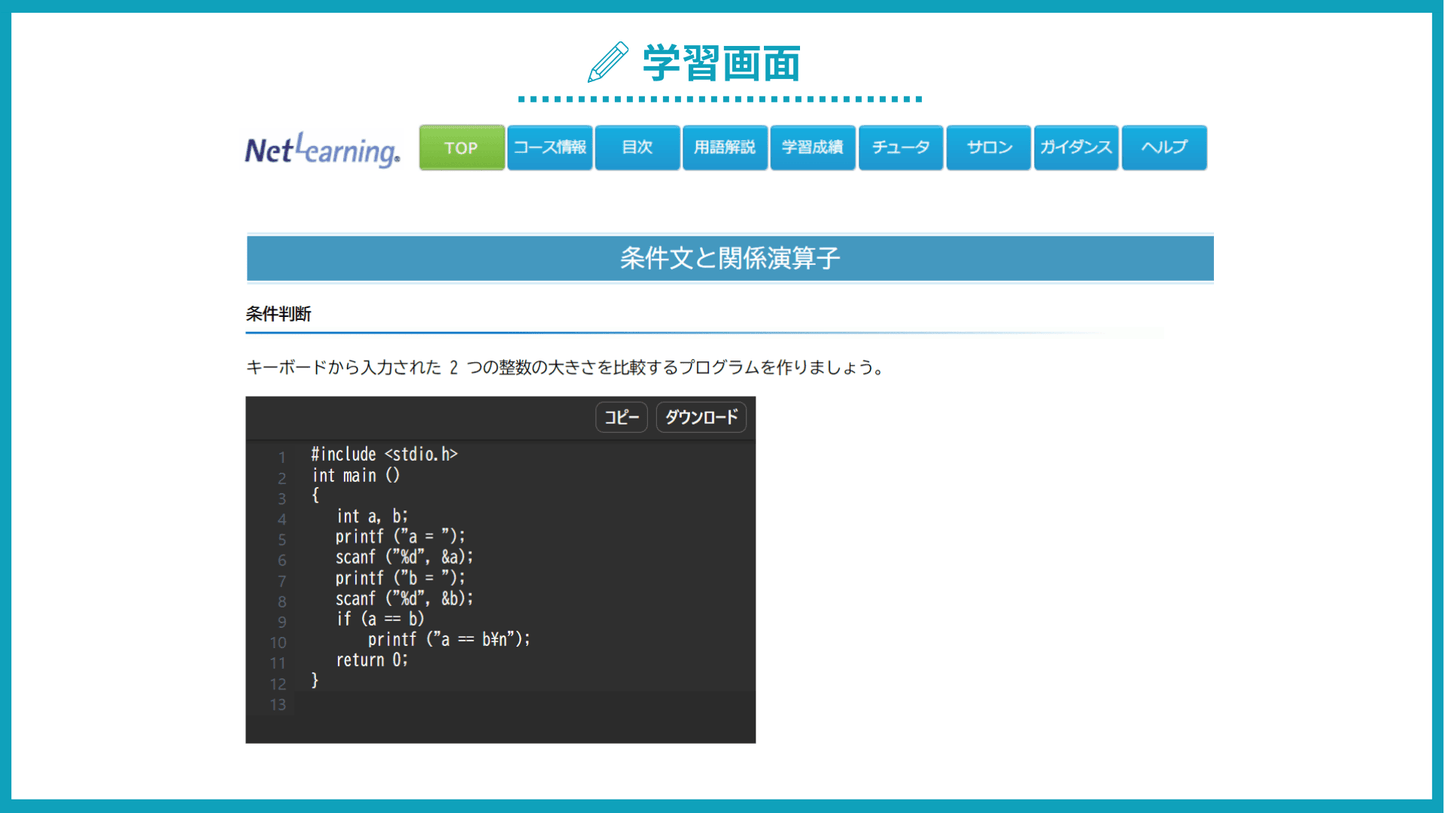The height and width of the screenshot is (813, 1445).
Task: Open the コース情報 navigation tab
Action: (x=550, y=148)
